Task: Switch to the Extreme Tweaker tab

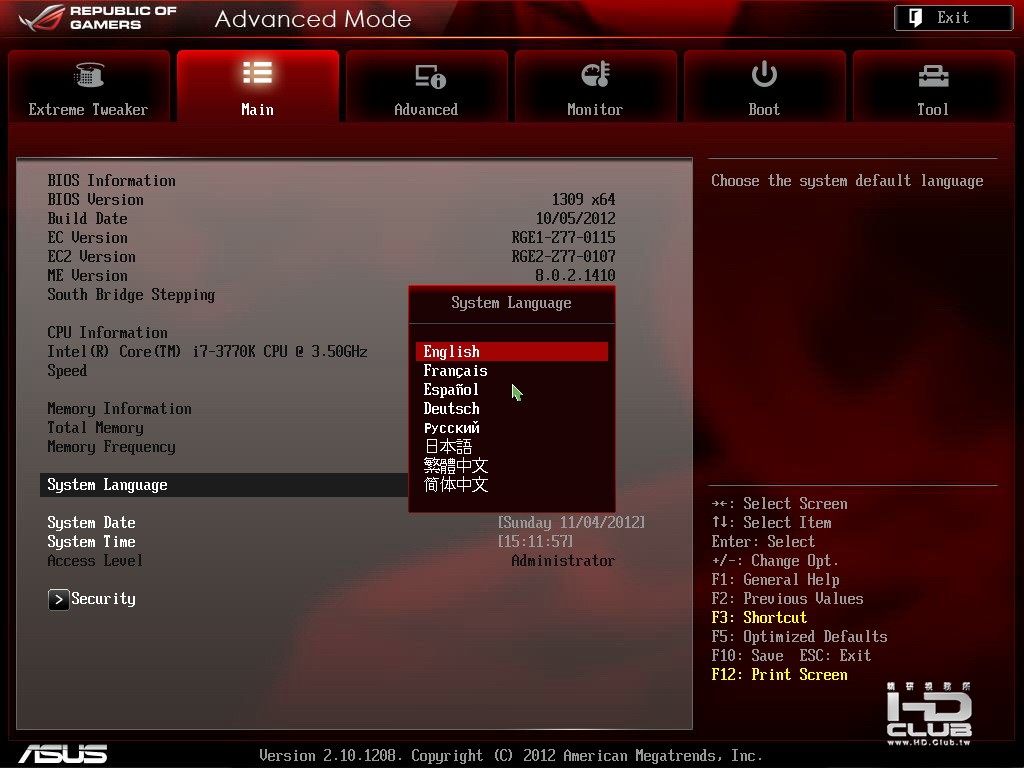Action: click(x=89, y=86)
